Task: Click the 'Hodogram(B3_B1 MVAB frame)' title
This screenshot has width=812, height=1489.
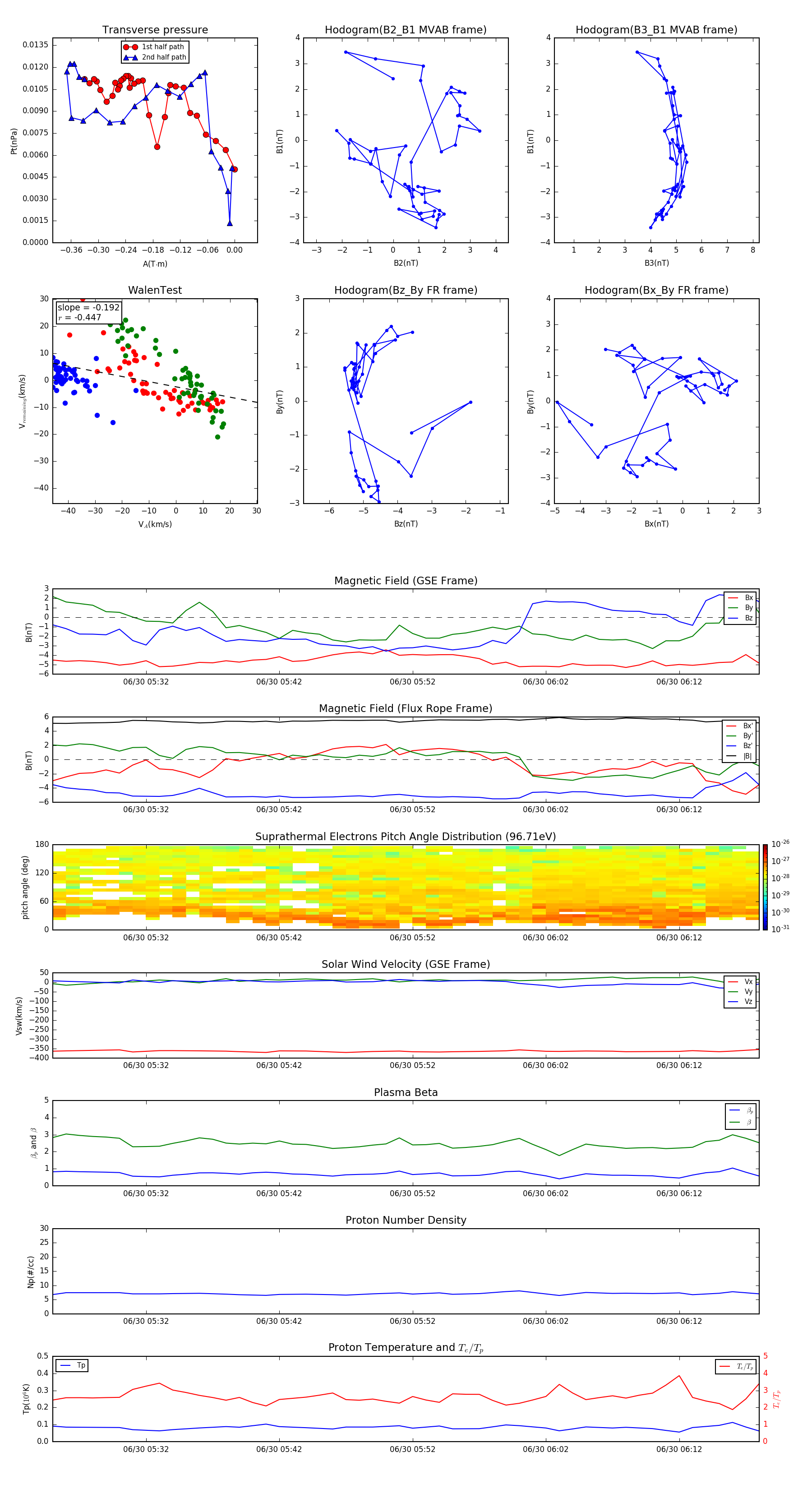Action: 656,29
